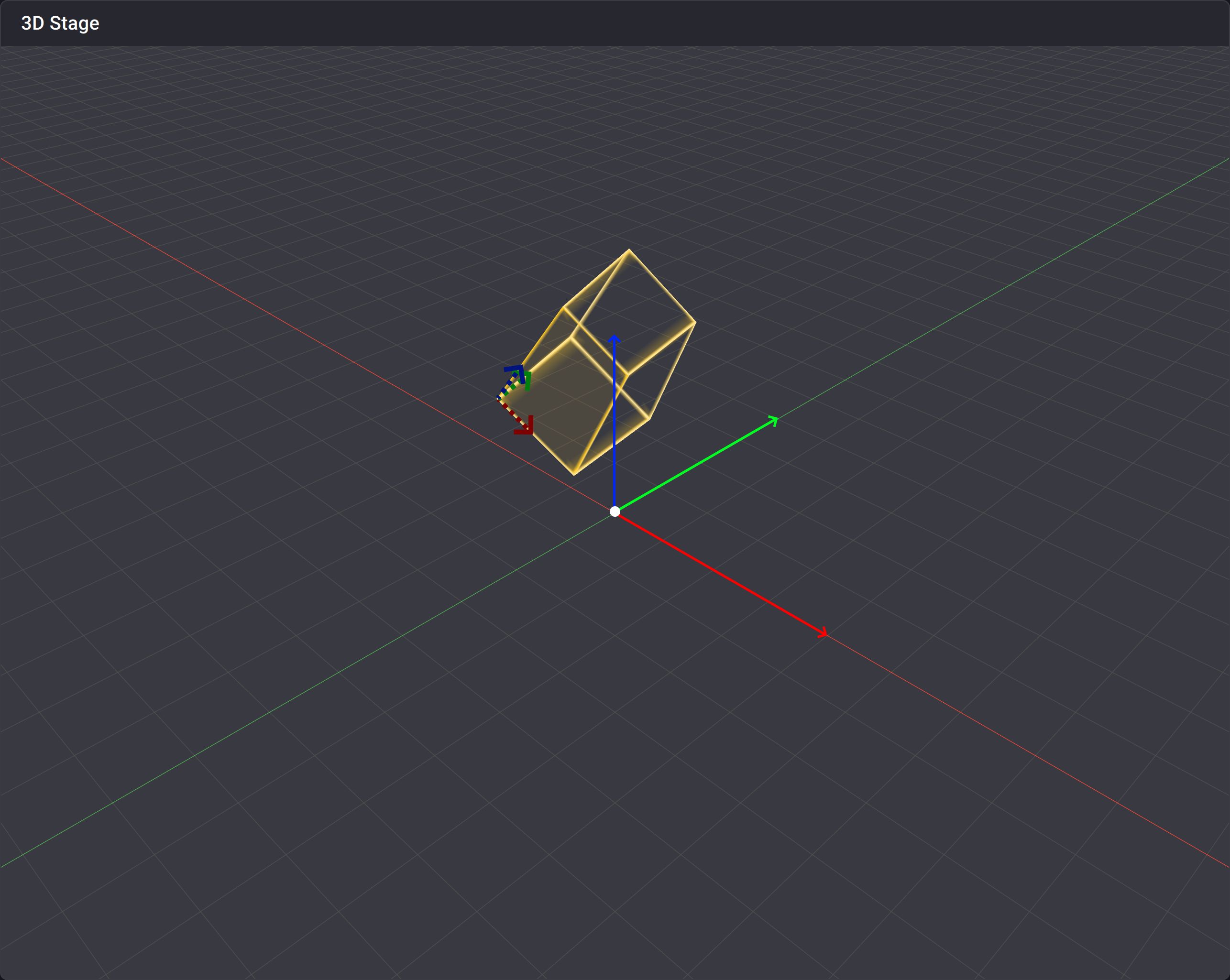Click the rightmost vertex of the yellow cube
1230x980 pixels.
(695, 322)
